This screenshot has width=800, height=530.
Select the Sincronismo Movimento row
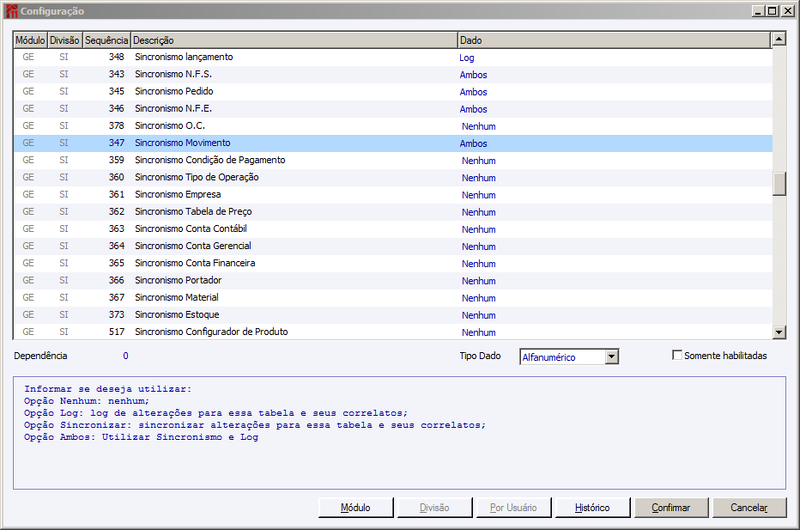(393, 143)
